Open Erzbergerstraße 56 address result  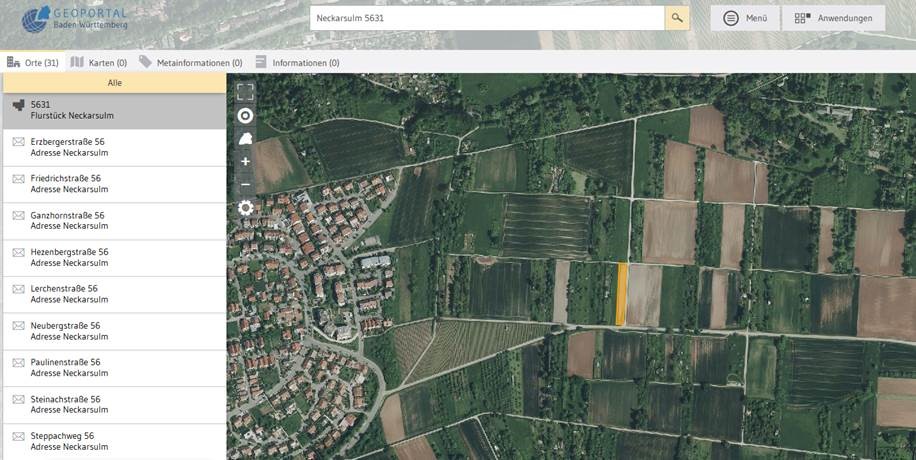click(x=114, y=147)
